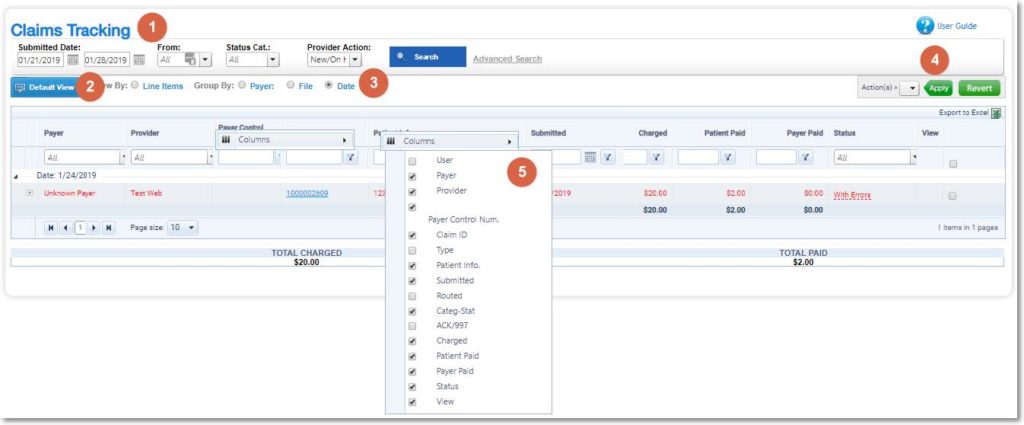Click the Default View tab button

pos(45,87)
